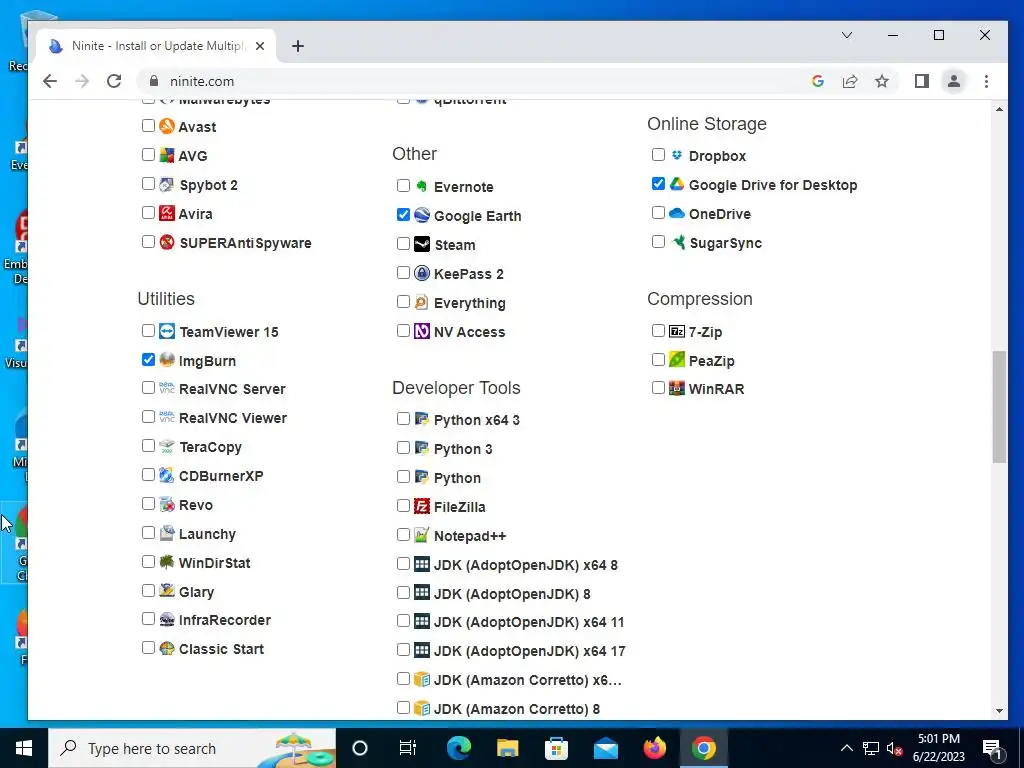Check the Revo checkbox

tap(148, 504)
